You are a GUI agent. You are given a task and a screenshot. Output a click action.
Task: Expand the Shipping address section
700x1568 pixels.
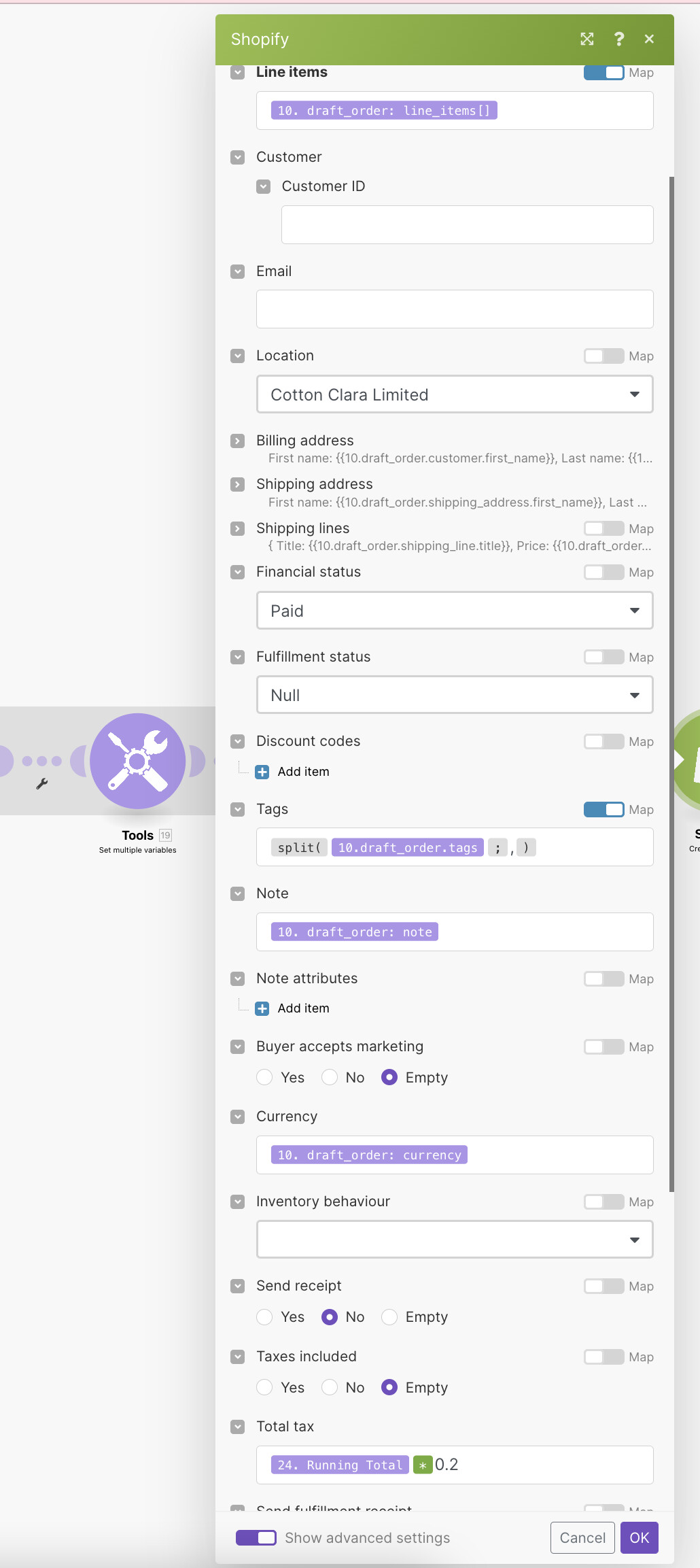[237, 484]
